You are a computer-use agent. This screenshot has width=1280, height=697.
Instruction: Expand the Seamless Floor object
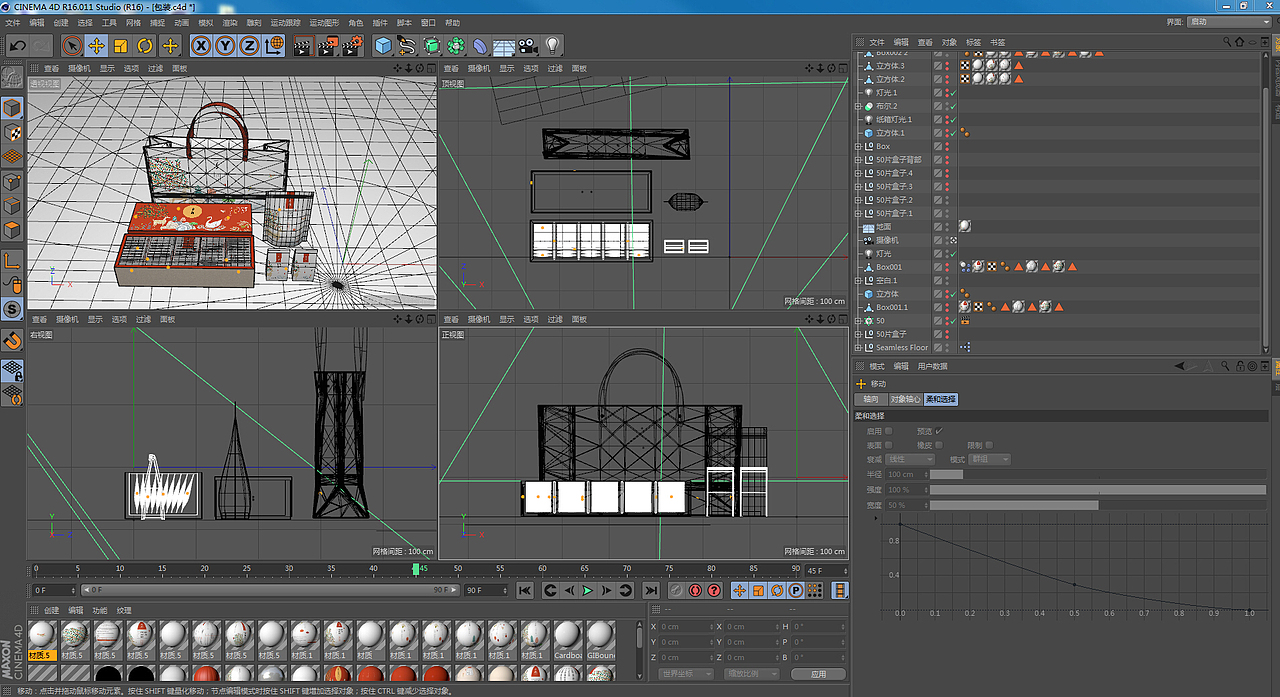(858, 347)
